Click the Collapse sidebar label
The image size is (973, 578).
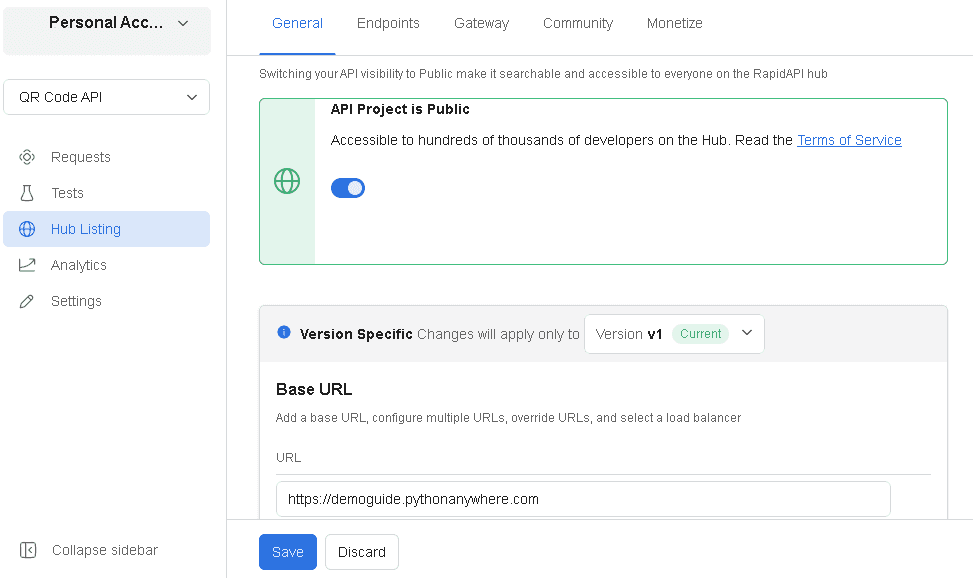pos(105,550)
